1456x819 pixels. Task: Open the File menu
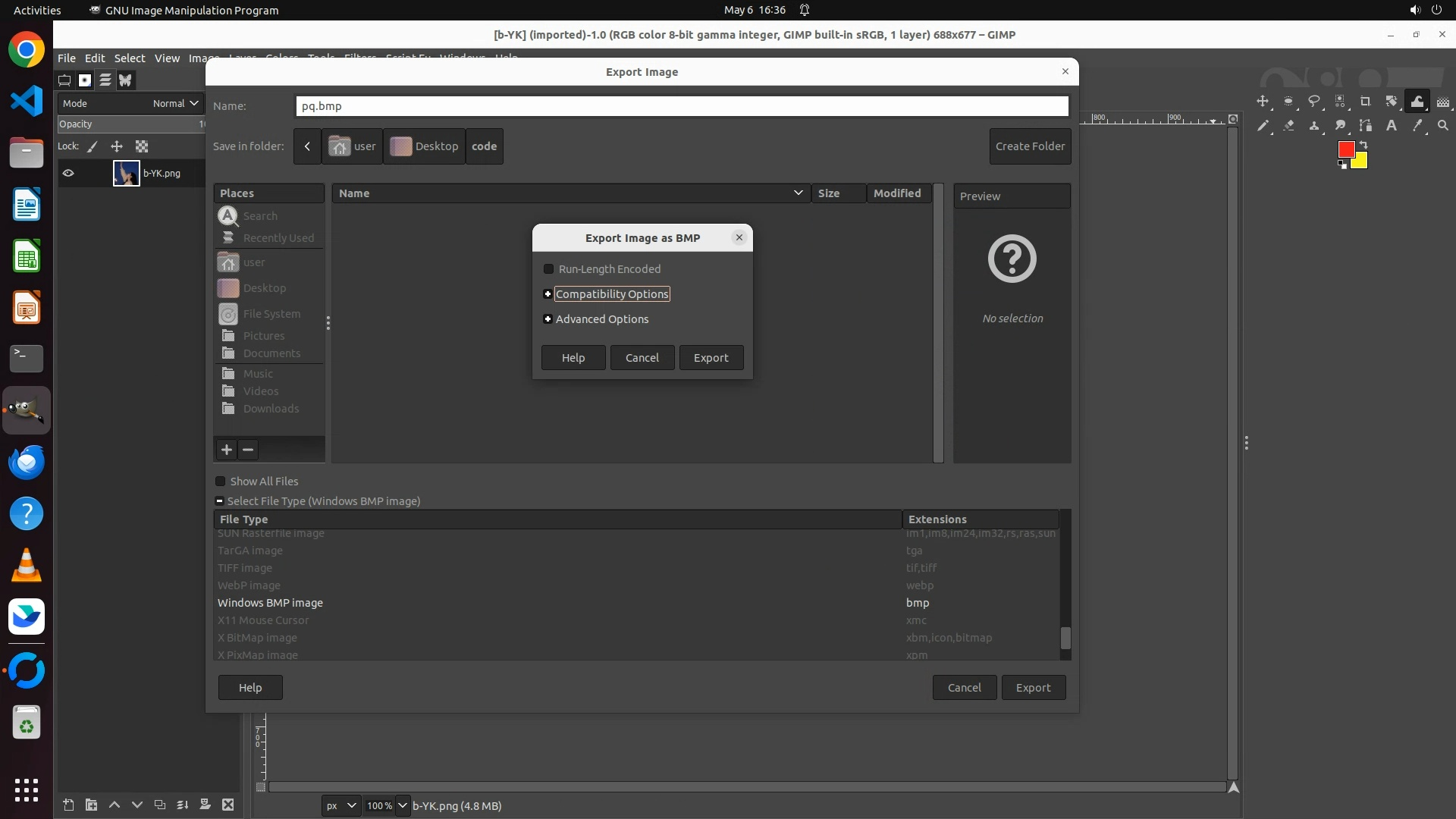[x=67, y=58]
